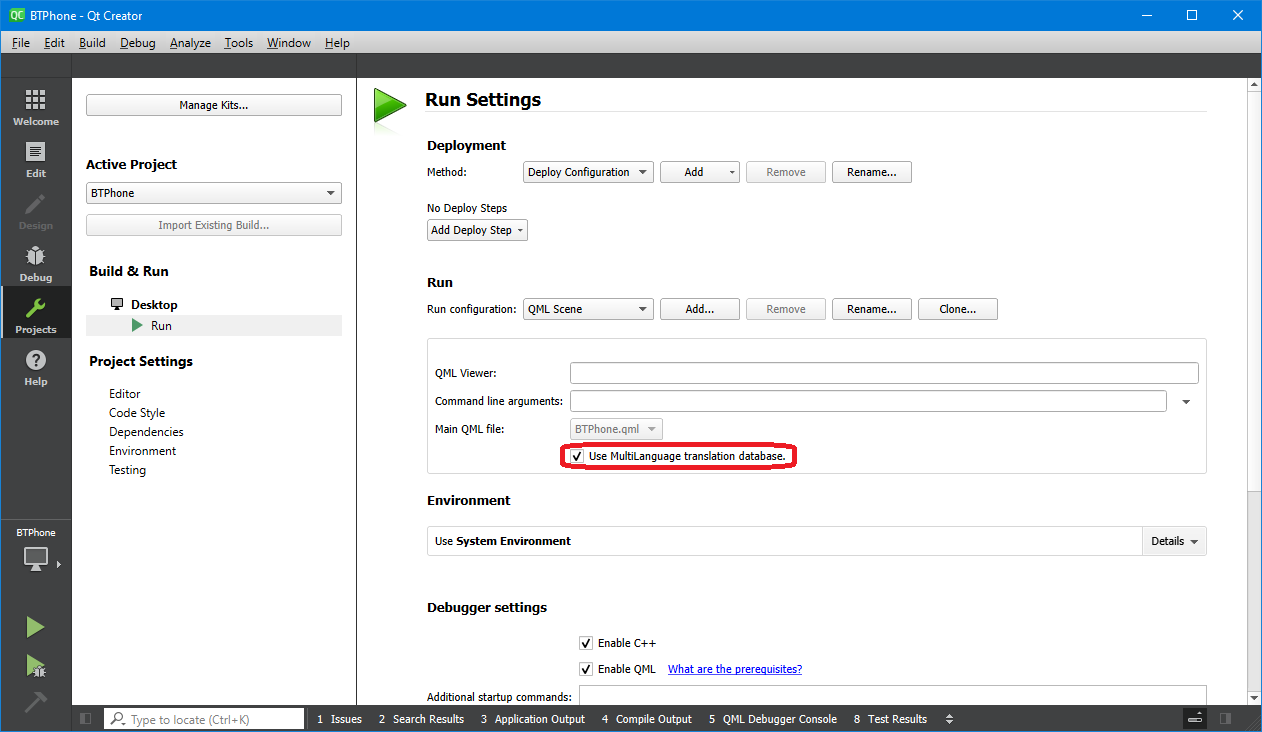Switch to the Compile Output pane

click(x=646, y=719)
